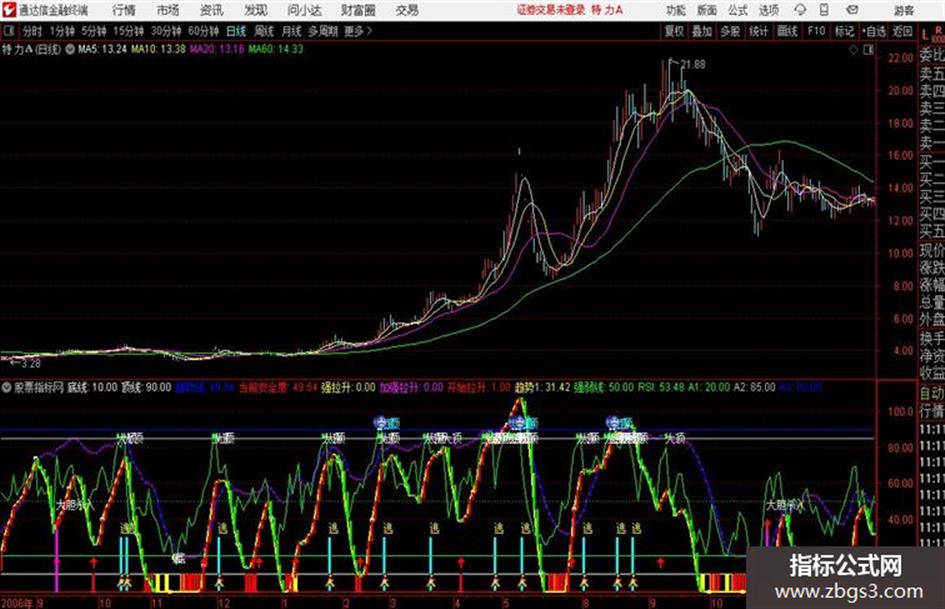Click the 叠加 toolbar button
Image resolution: width=945 pixels, height=609 pixels.
point(702,31)
